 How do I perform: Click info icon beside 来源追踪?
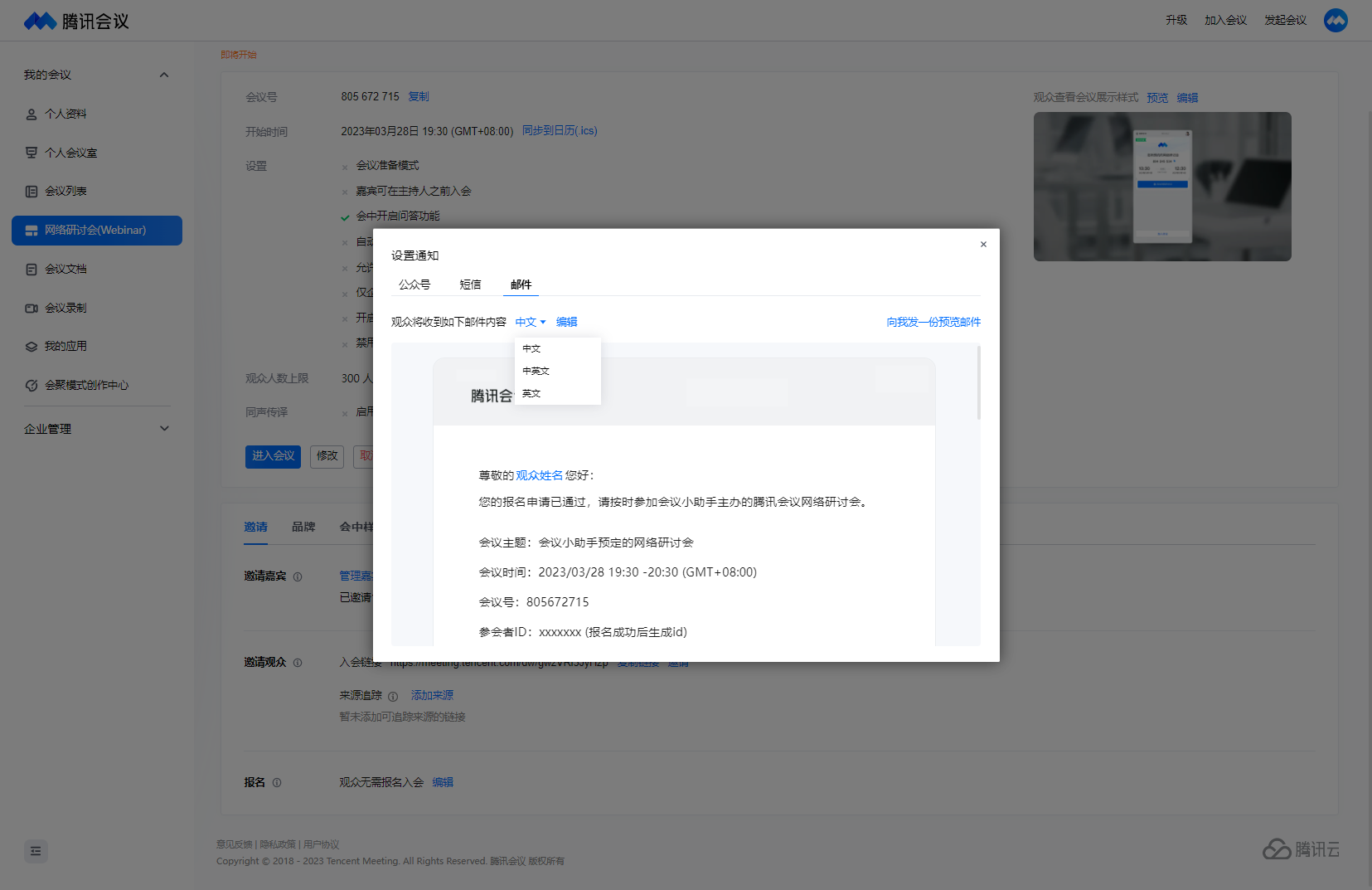(x=393, y=697)
